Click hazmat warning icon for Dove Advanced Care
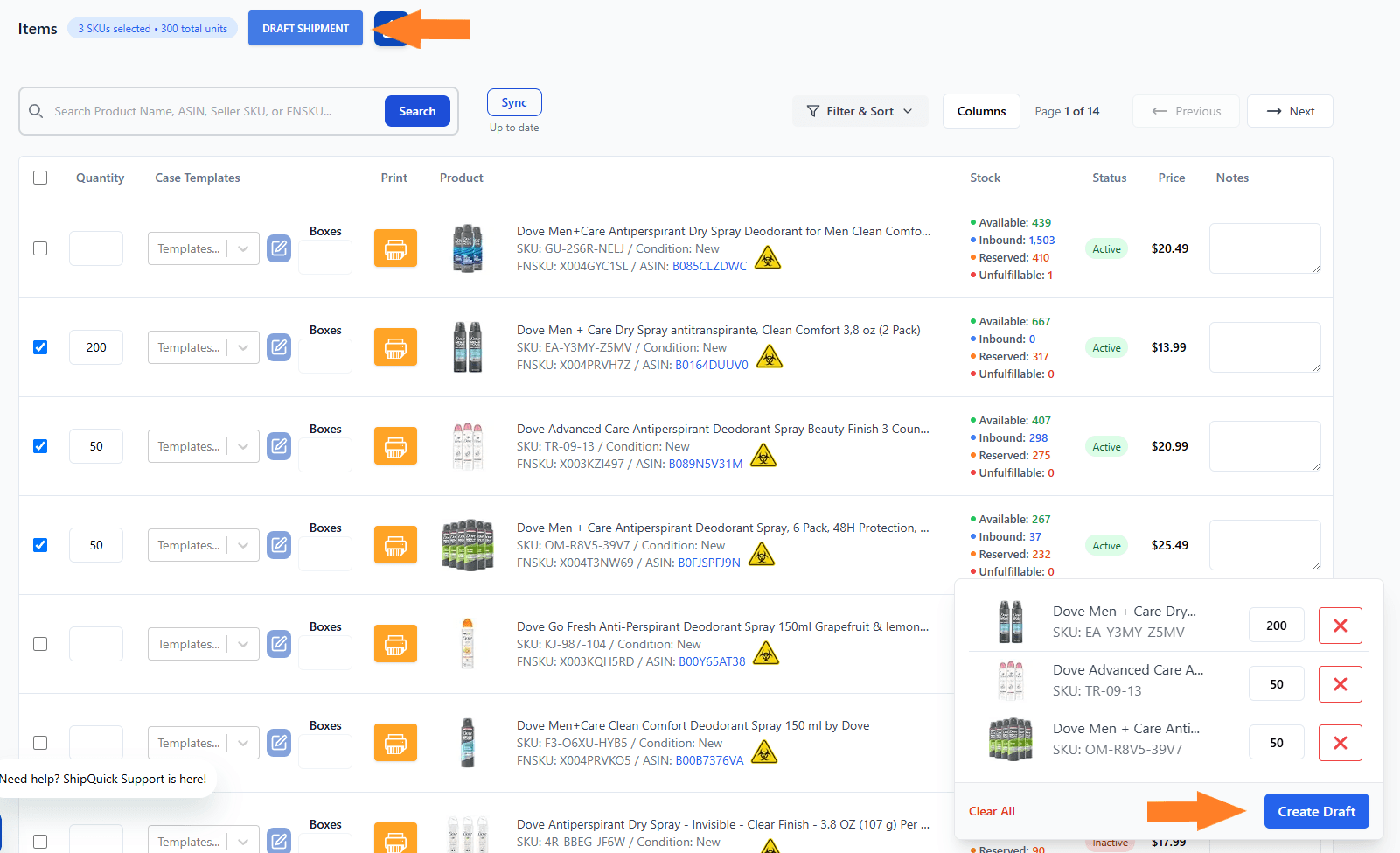The width and height of the screenshot is (1400, 853). [x=763, y=456]
